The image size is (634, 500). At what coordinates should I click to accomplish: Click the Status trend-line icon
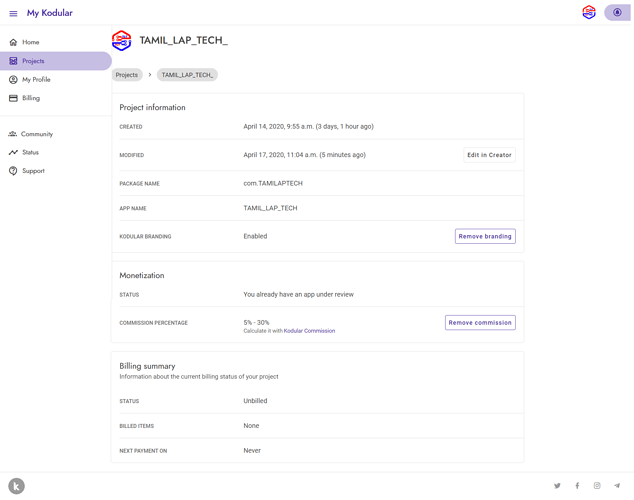tap(13, 152)
